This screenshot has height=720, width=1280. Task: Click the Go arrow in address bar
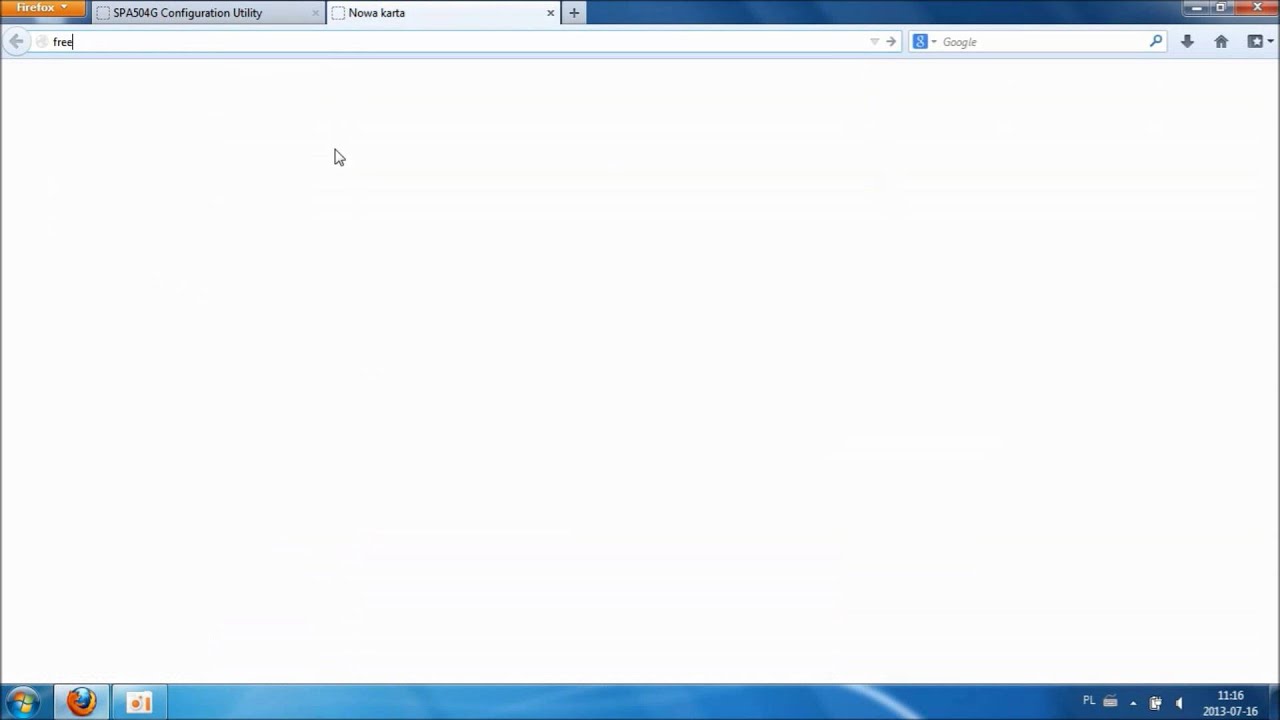click(x=891, y=42)
